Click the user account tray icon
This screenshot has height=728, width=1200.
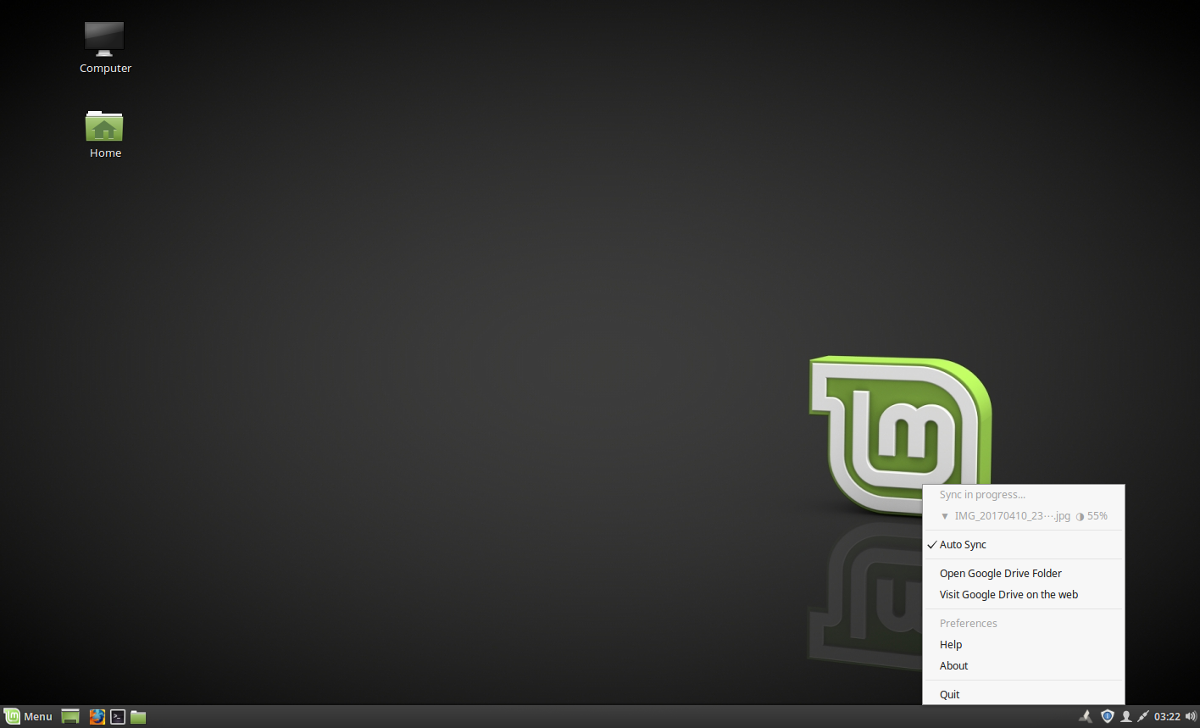(x=1126, y=716)
